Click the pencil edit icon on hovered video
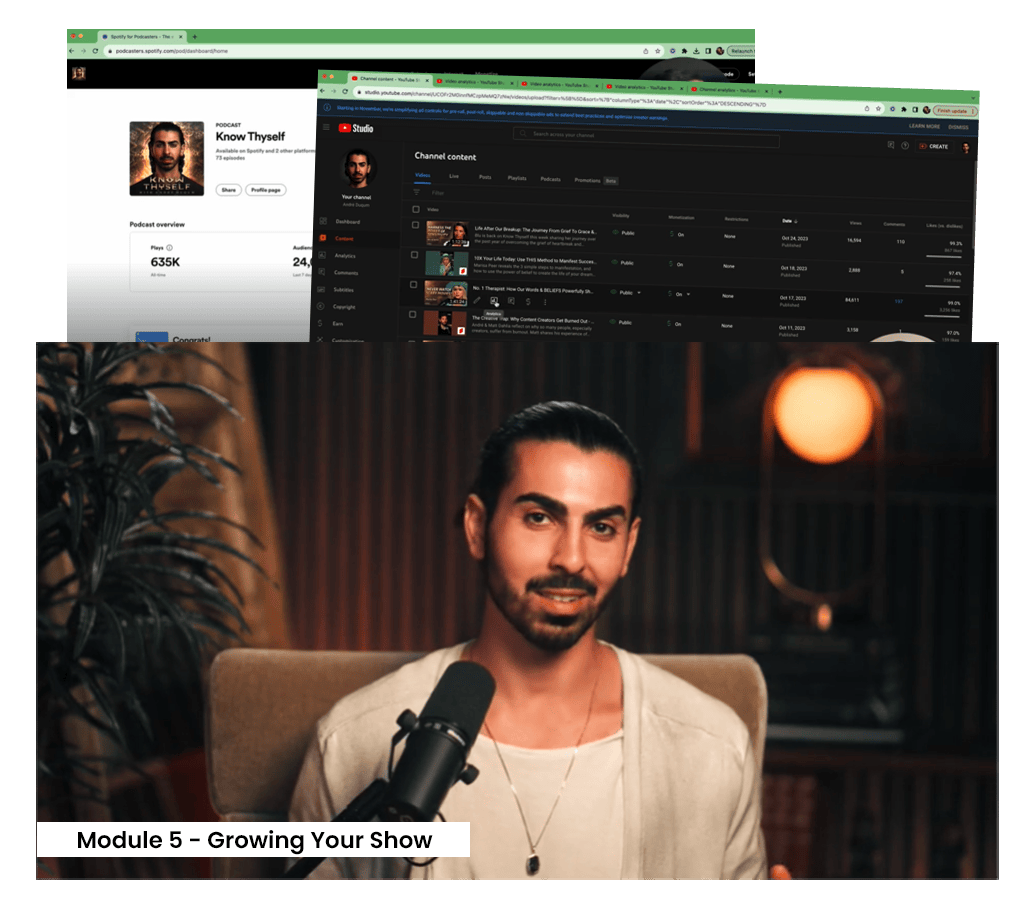1033x900 pixels. [x=477, y=300]
